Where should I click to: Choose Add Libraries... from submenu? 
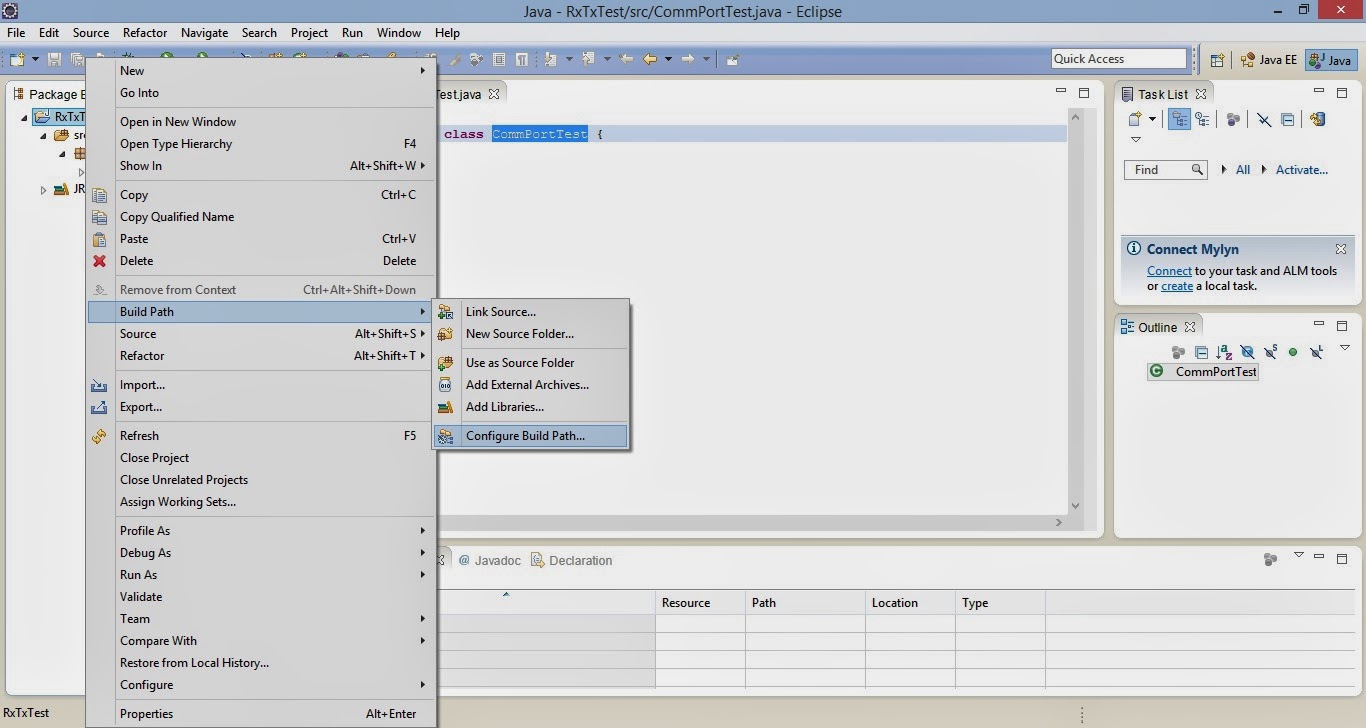(530, 407)
